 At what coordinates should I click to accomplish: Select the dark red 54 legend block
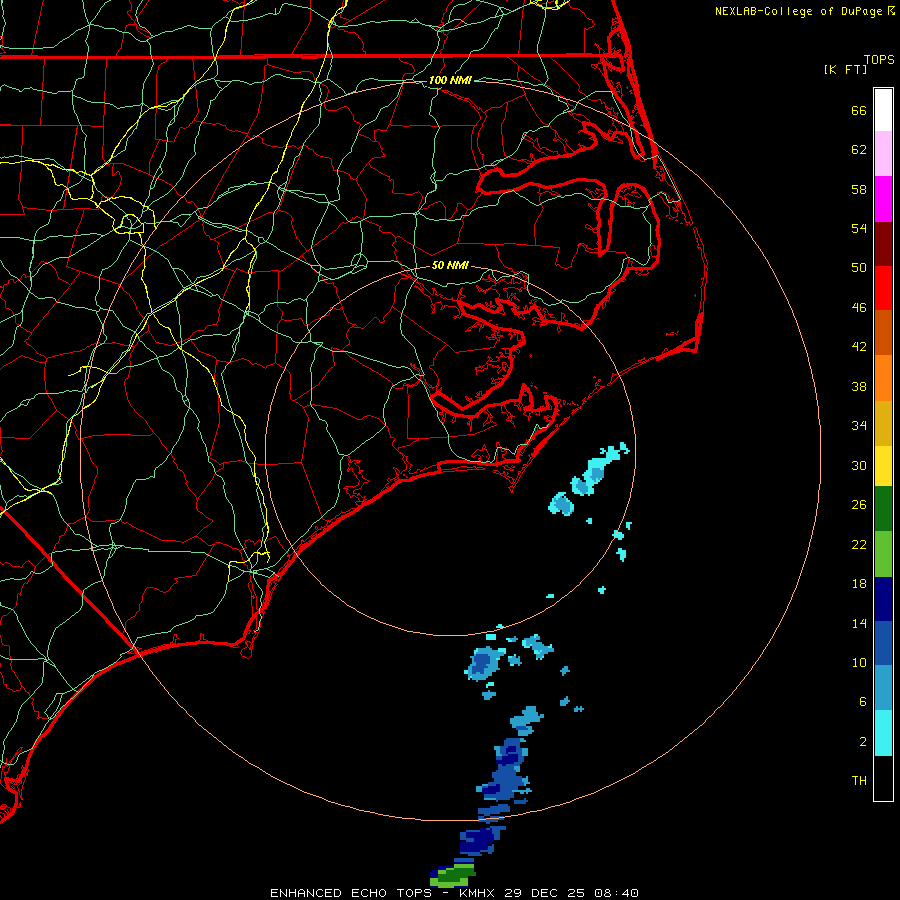coord(883,243)
